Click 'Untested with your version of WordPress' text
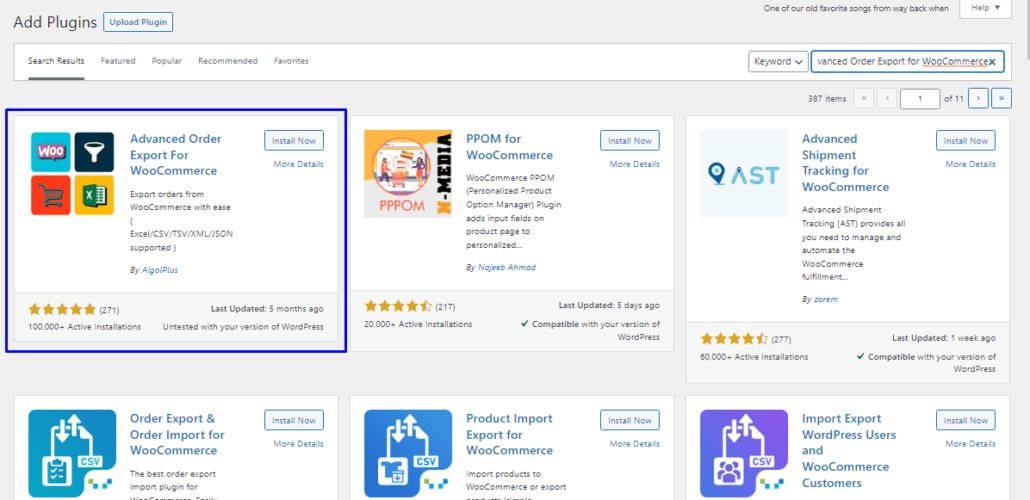Image resolution: width=1030 pixels, height=500 pixels. (243, 327)
